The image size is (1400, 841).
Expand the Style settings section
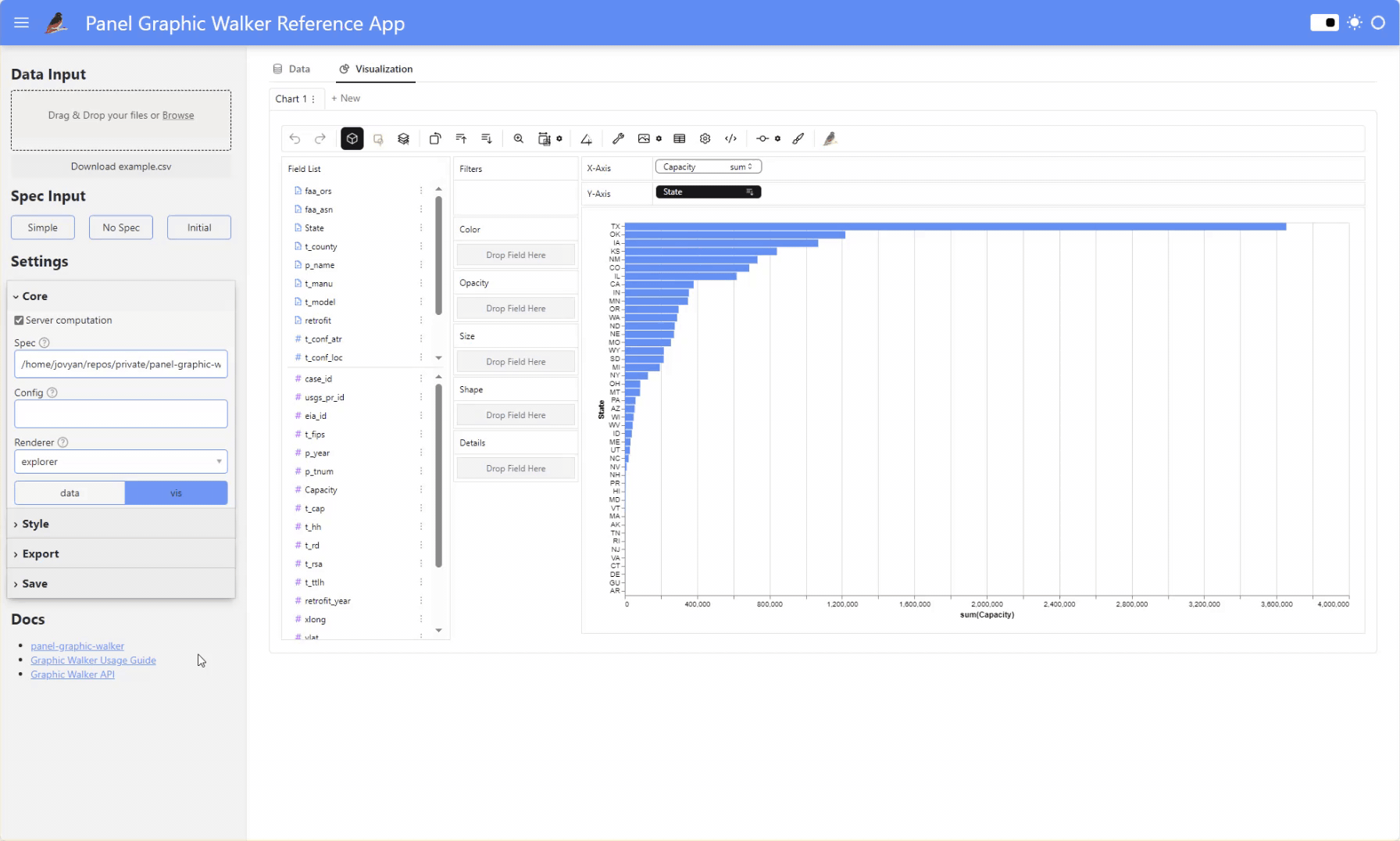121,524
